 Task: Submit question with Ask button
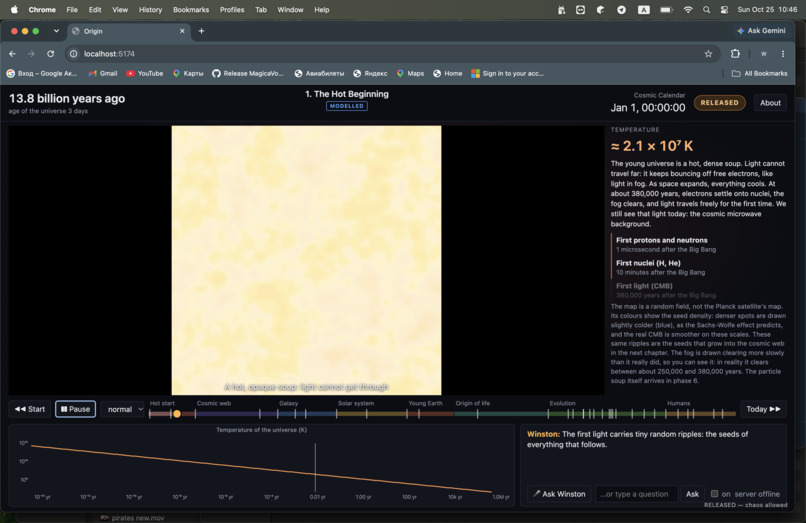coord(692,494)
